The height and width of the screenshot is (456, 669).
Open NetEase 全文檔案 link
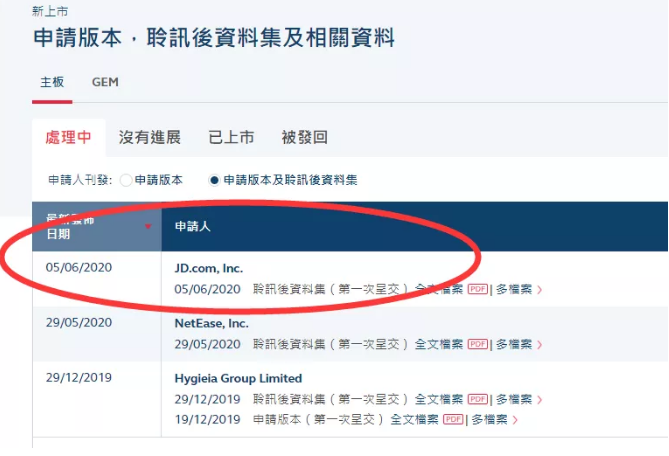pos(439,344)
